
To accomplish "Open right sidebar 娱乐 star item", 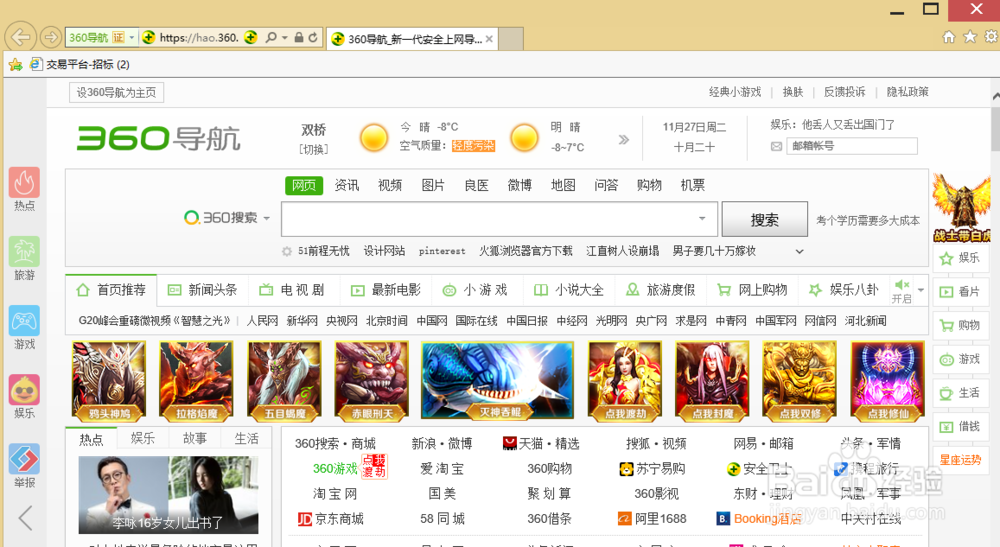I will click(960, 258).
